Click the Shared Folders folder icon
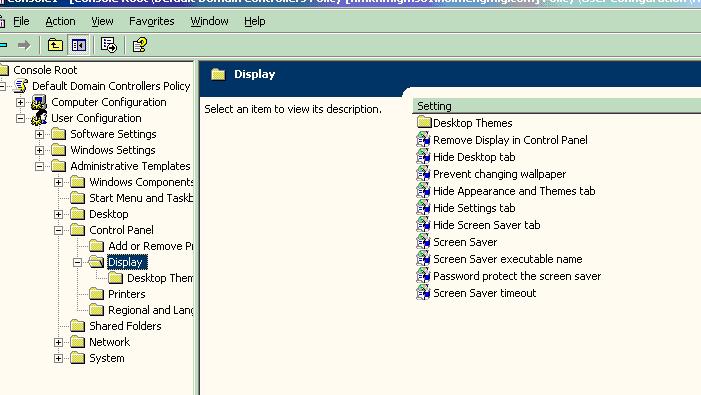This screenshot has width=701, height=395. pos(77,326)
